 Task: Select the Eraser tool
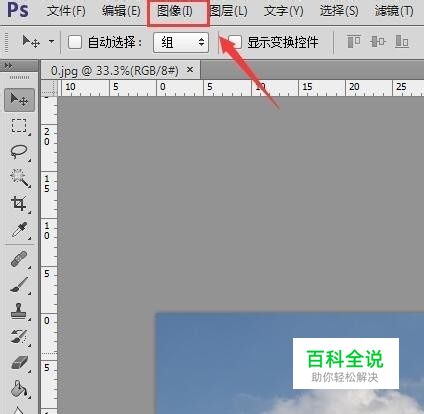[19, 363]
